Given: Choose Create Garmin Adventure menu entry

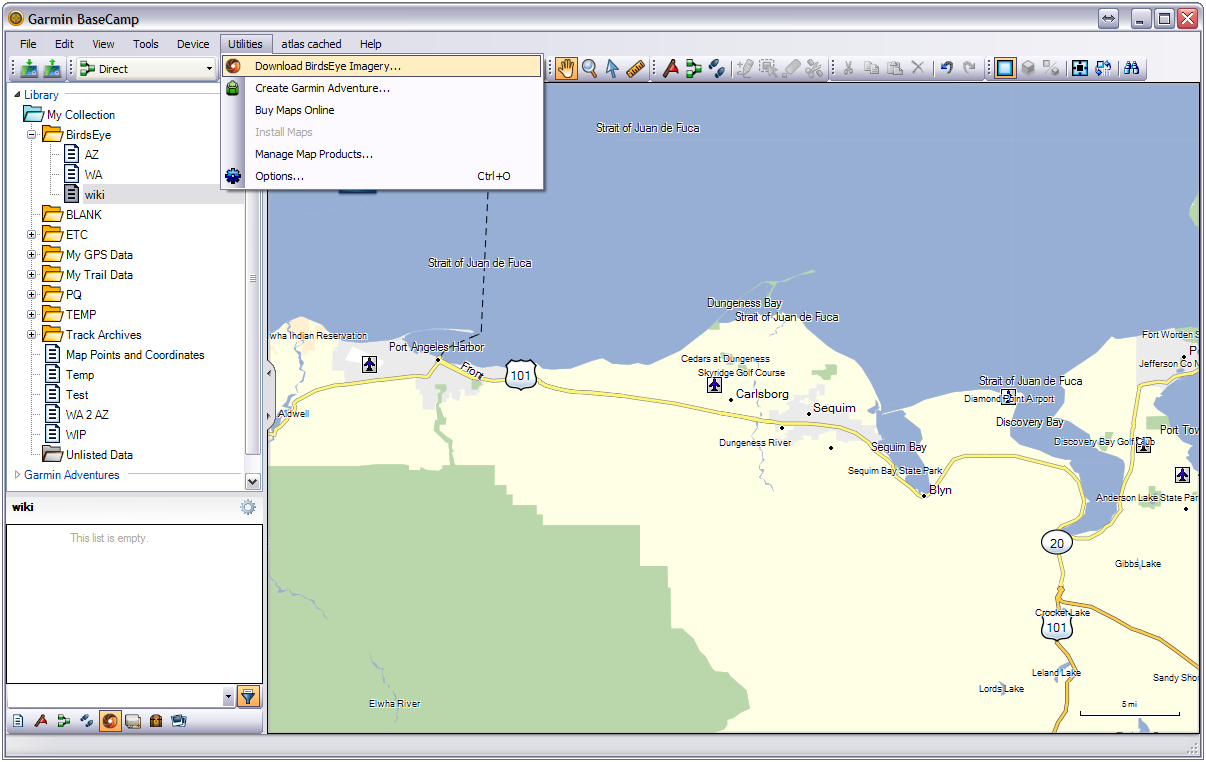Looking at the screenshot, I should pos(382,88).
